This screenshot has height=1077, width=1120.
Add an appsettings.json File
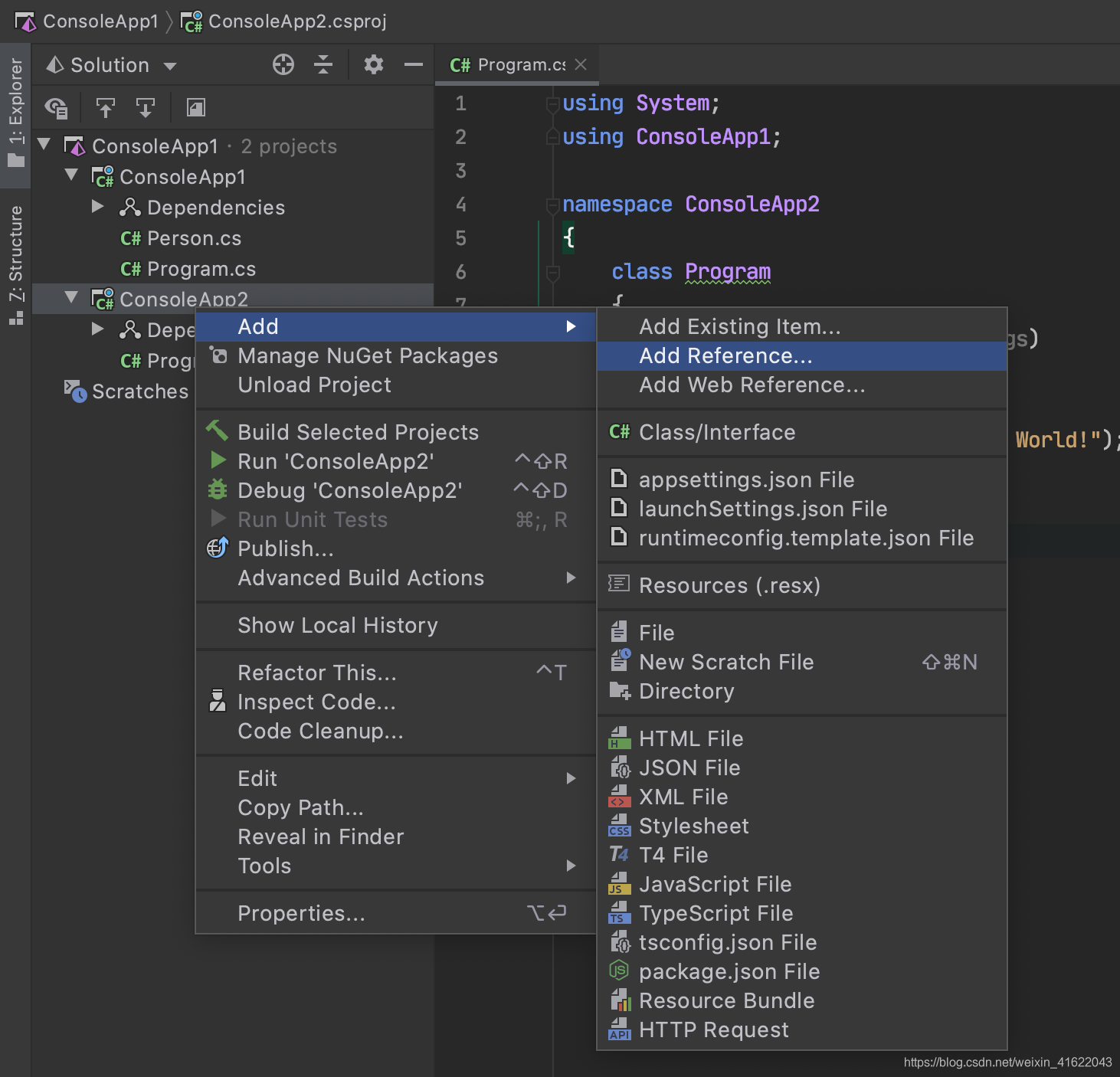click(x=801, y=480)
